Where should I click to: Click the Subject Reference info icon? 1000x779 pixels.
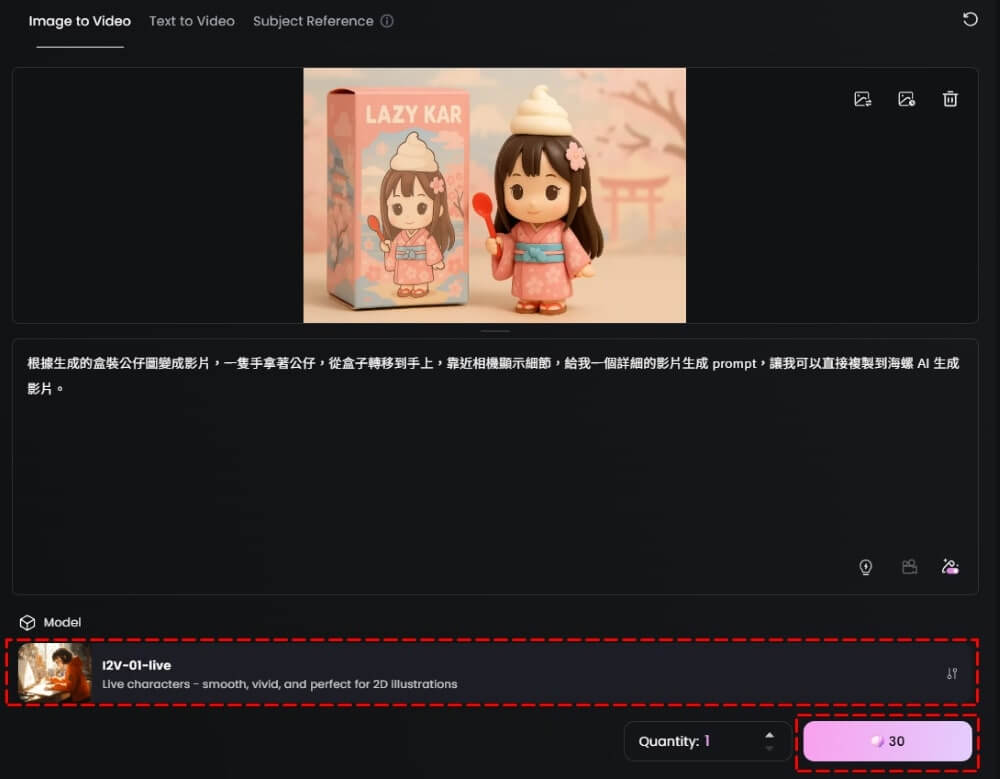tap(388, 20)
